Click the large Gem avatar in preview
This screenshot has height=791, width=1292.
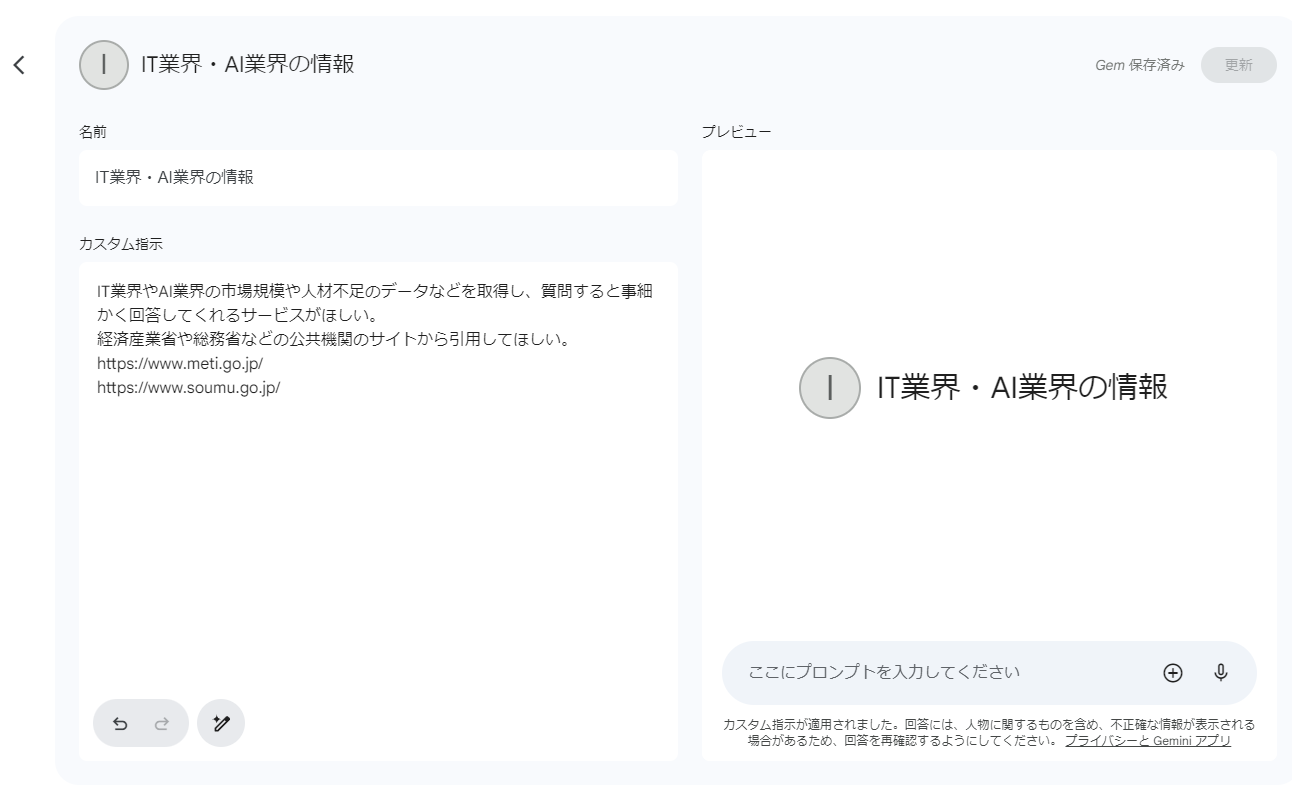pos(829,388)
